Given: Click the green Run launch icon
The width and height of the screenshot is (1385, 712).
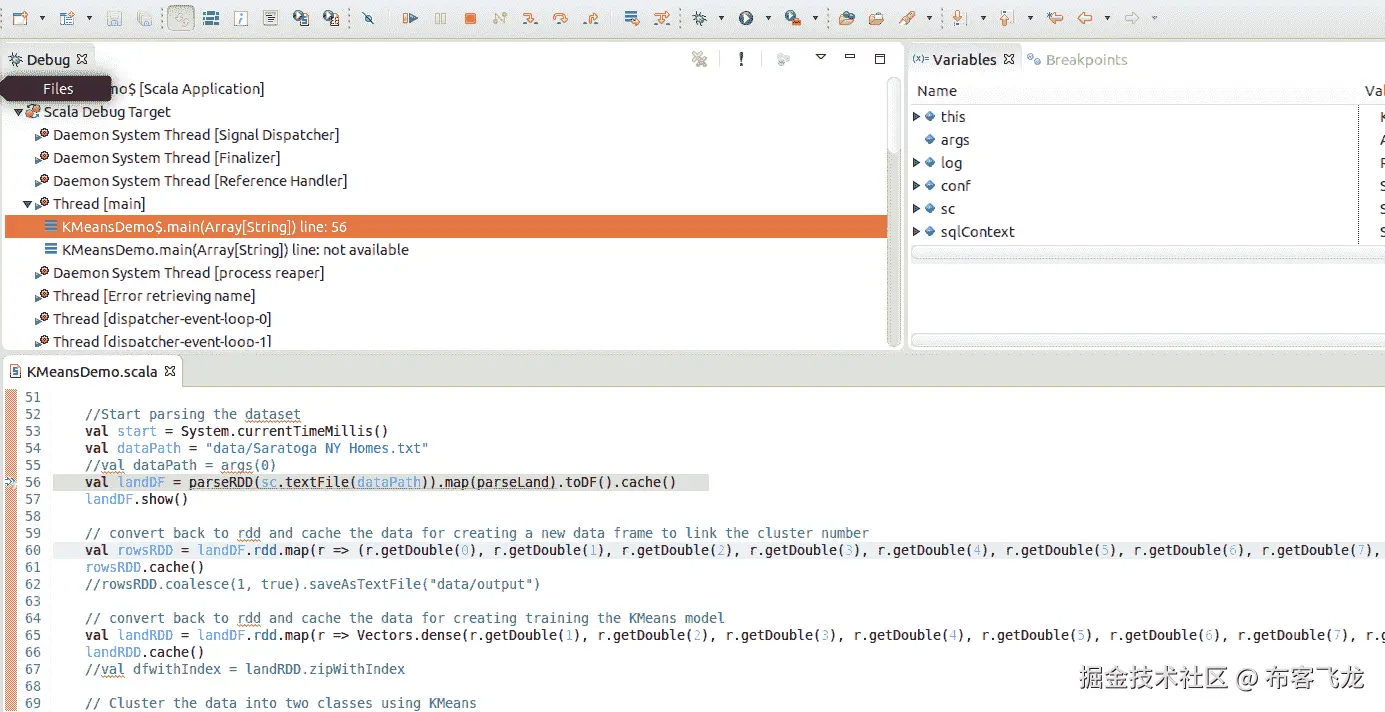Looking at the screenshot, I should click(x=746, y=18).
